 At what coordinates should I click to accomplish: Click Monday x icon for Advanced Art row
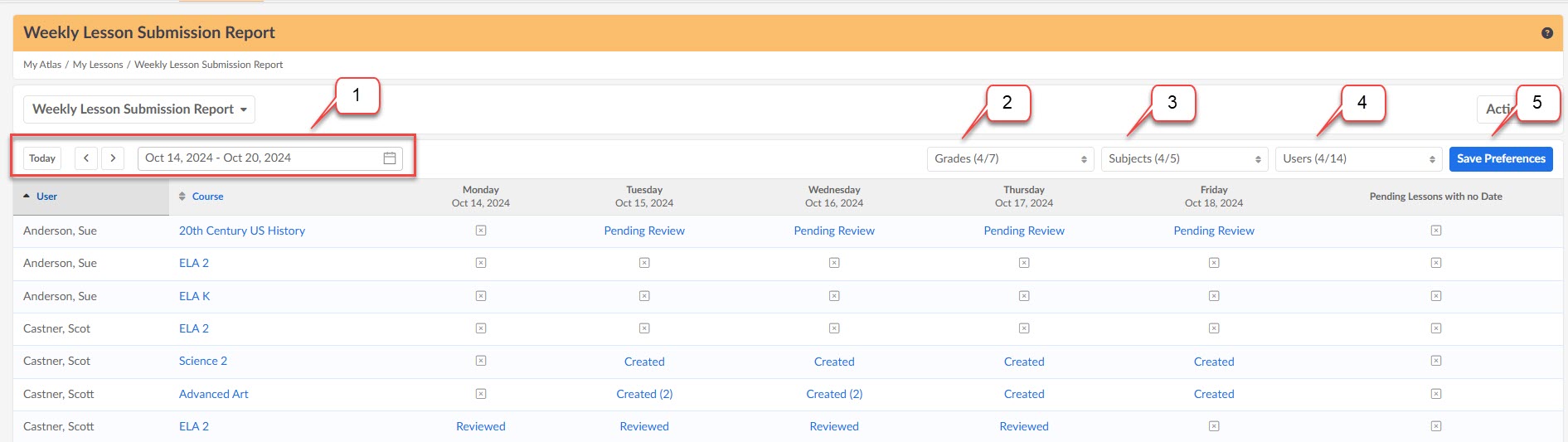[481, 394]
